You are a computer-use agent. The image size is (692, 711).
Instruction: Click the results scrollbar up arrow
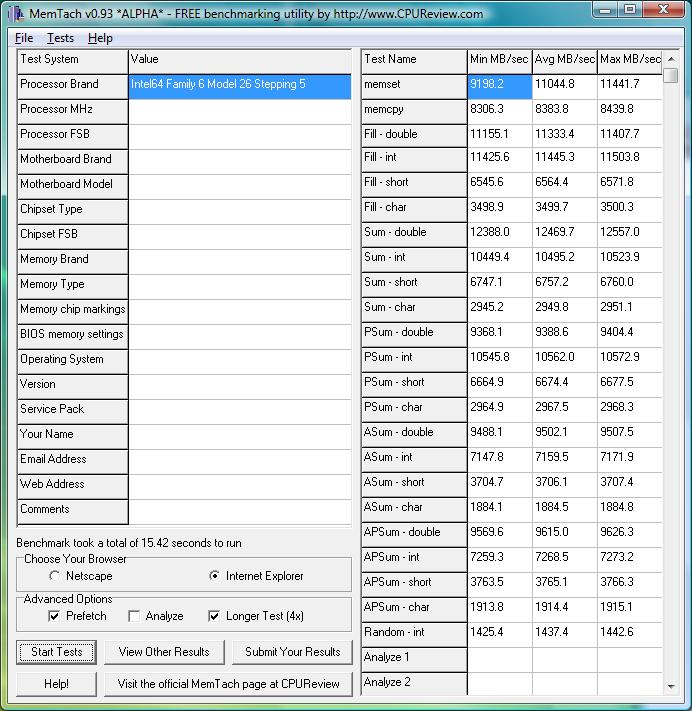pos(670,58)
